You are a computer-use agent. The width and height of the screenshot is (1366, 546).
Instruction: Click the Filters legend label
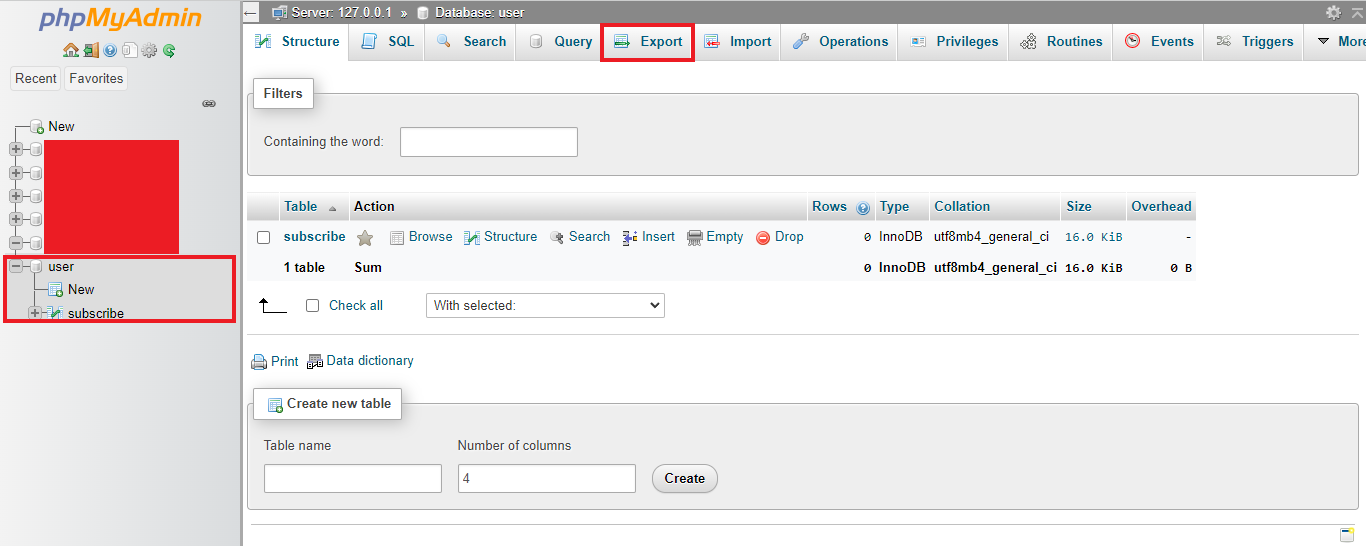[x=283, y=93]
